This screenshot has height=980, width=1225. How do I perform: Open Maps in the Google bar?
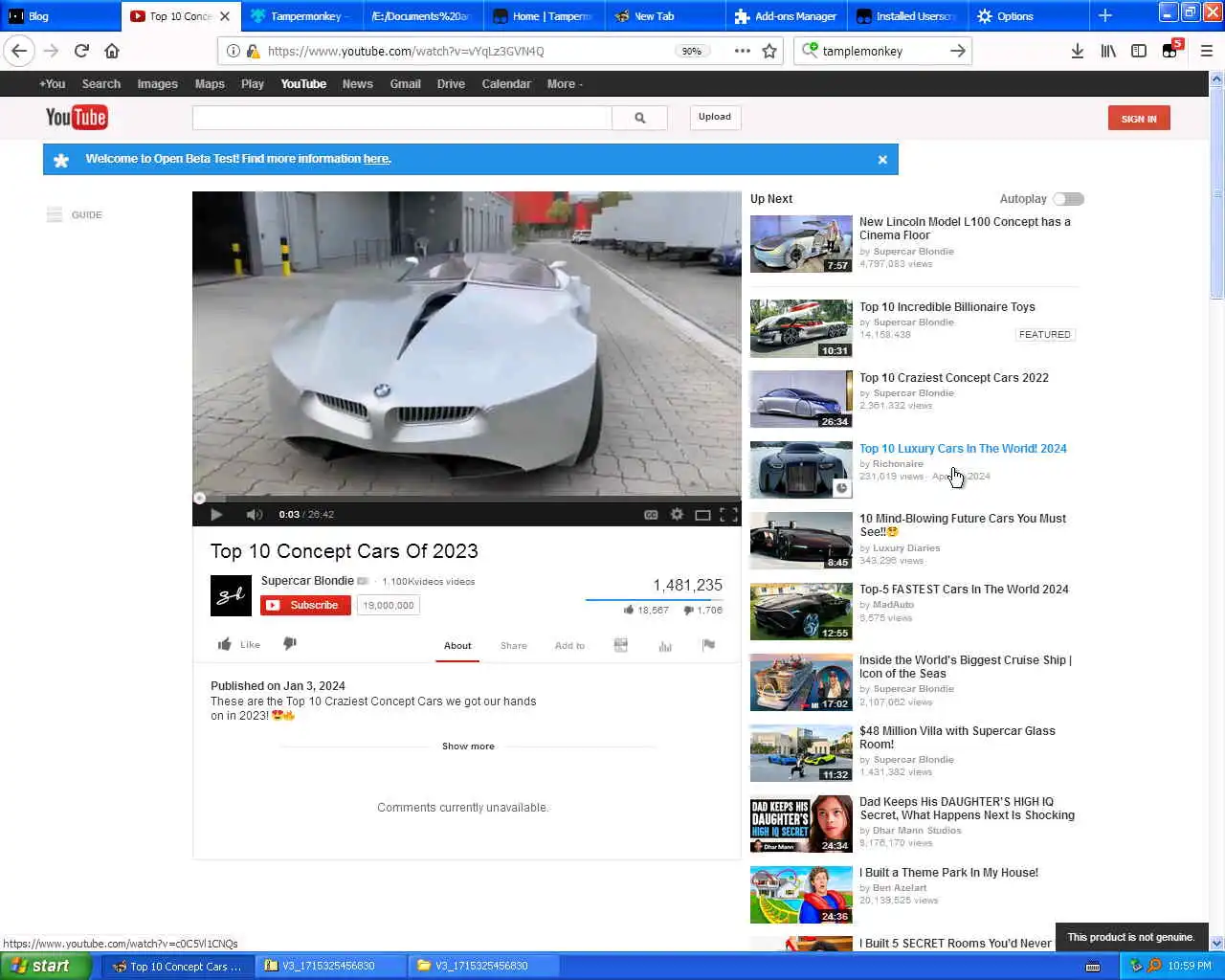[210, 84]
